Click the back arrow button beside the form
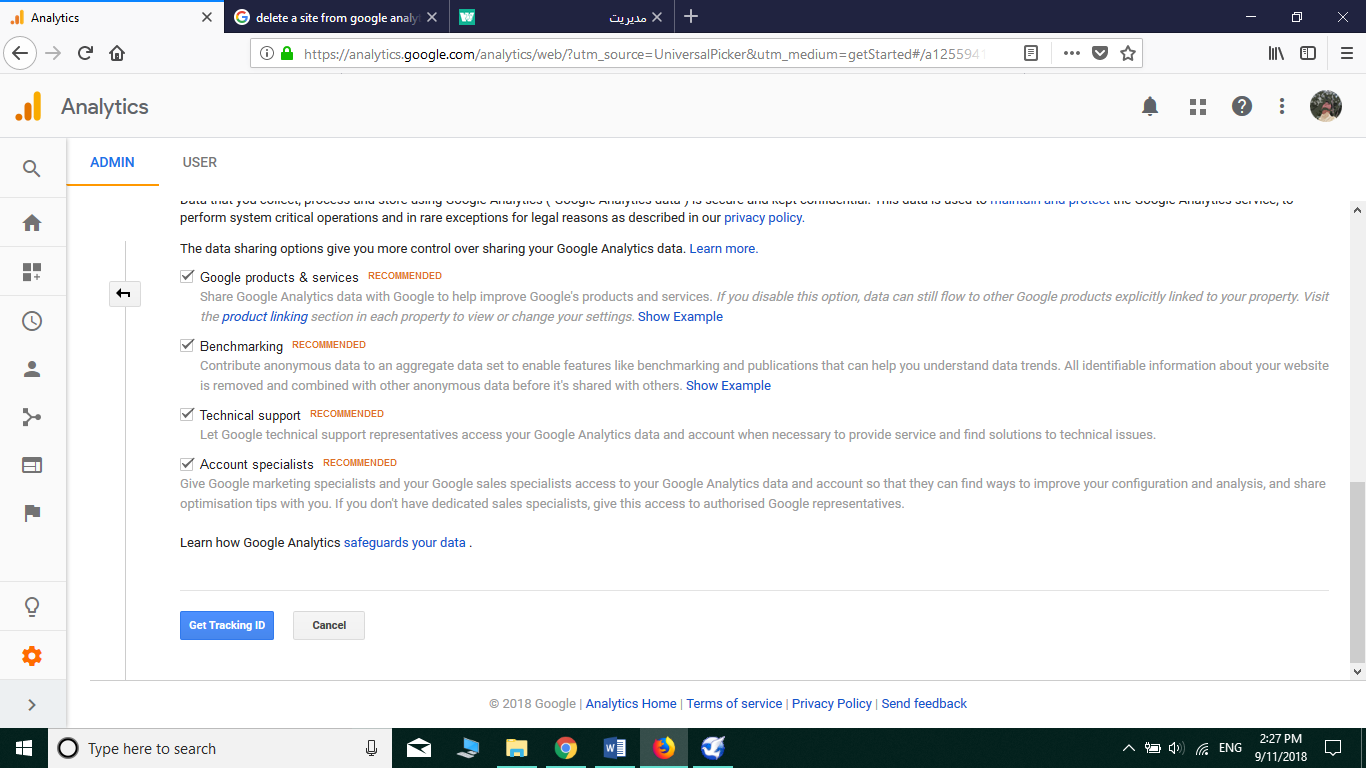 124,293
